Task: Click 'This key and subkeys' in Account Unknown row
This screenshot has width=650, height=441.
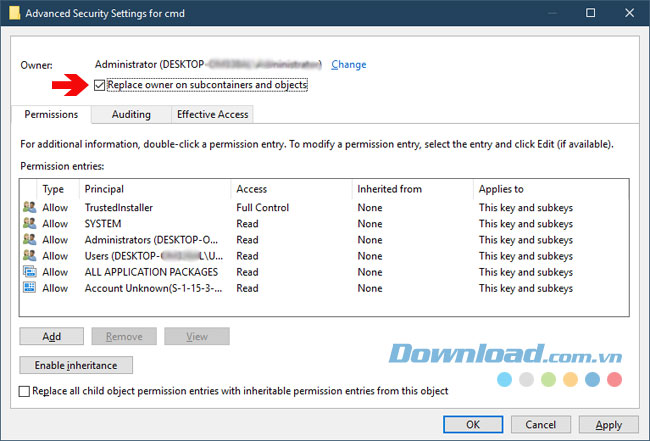Action: [526, 288]
